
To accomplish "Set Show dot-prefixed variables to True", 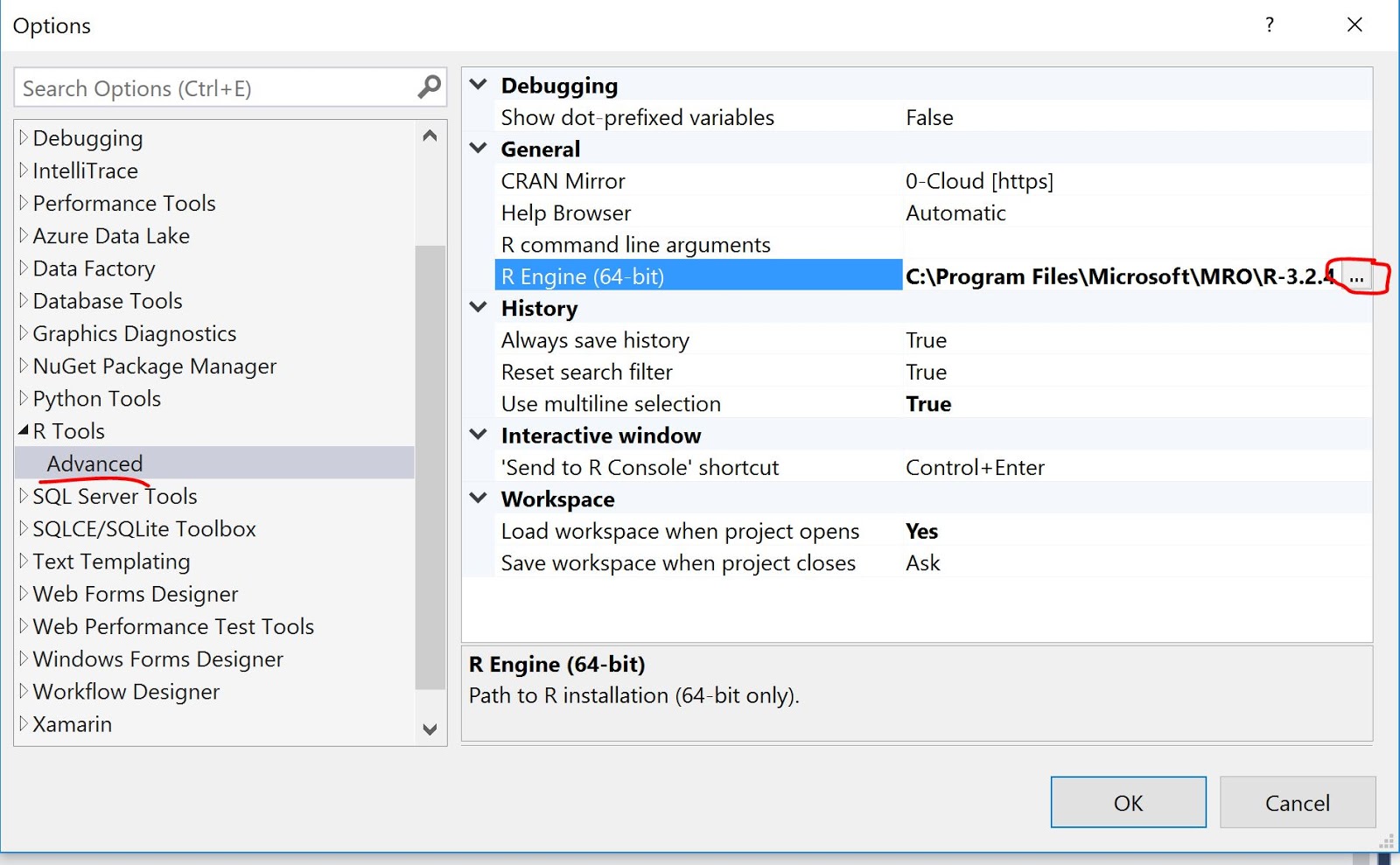I will click(928, 116).
